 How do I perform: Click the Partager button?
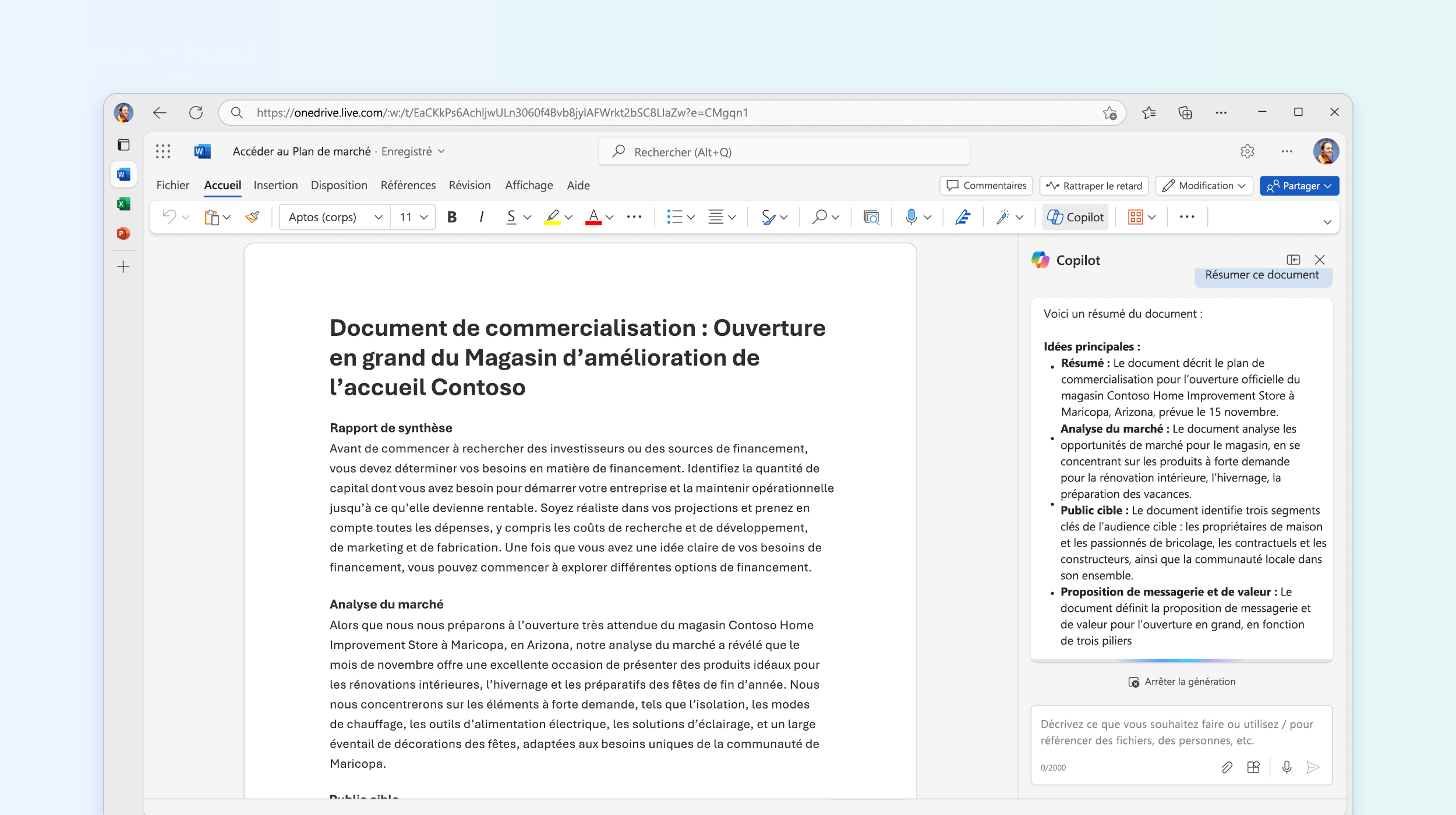pyautogui.click(x=1299, y=186)
